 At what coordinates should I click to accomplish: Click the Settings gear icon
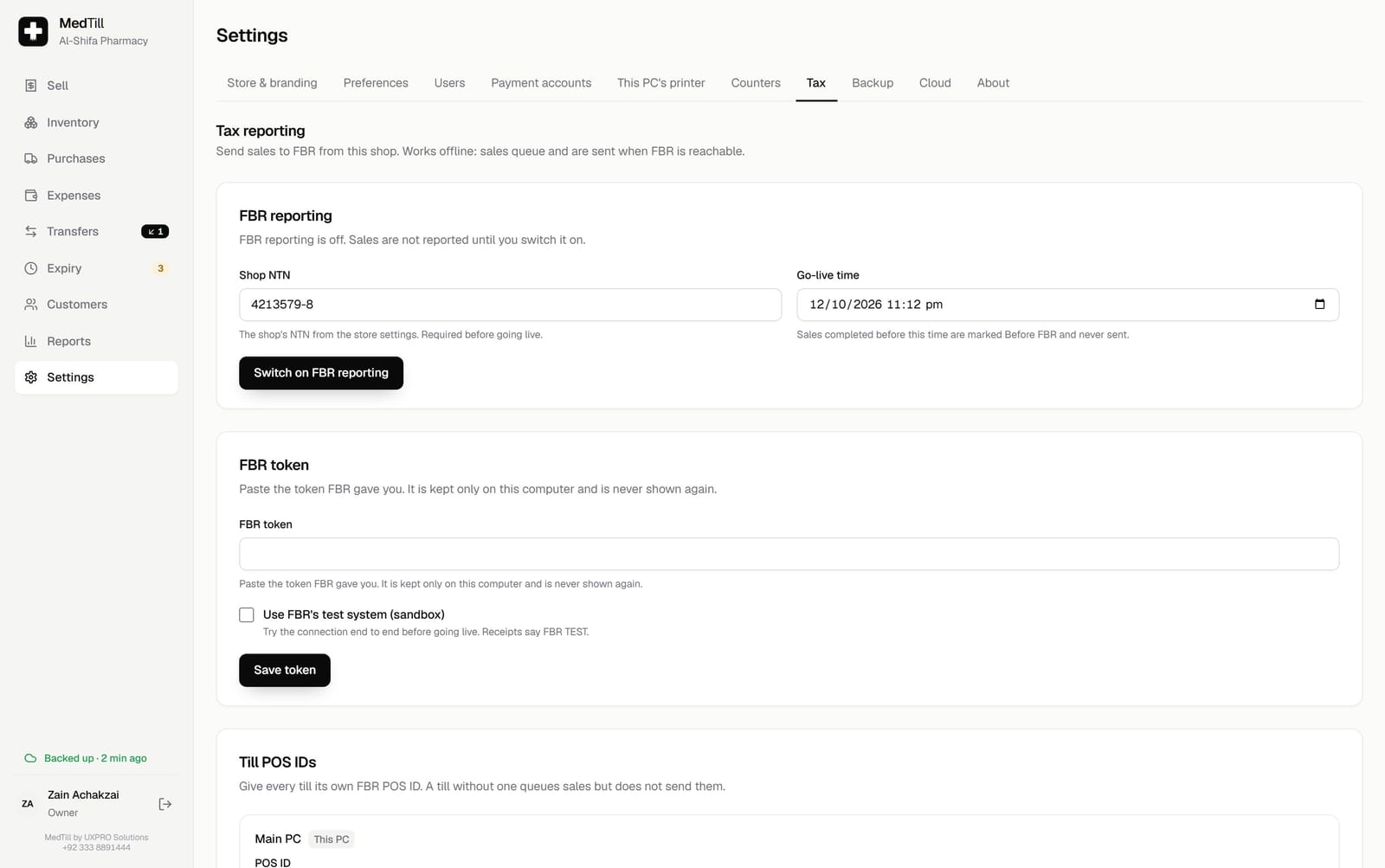[31, 377]
